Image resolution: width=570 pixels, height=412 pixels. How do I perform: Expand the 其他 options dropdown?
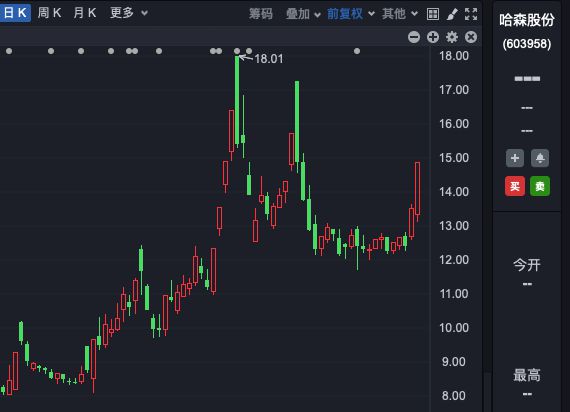(x=400, y=14)
